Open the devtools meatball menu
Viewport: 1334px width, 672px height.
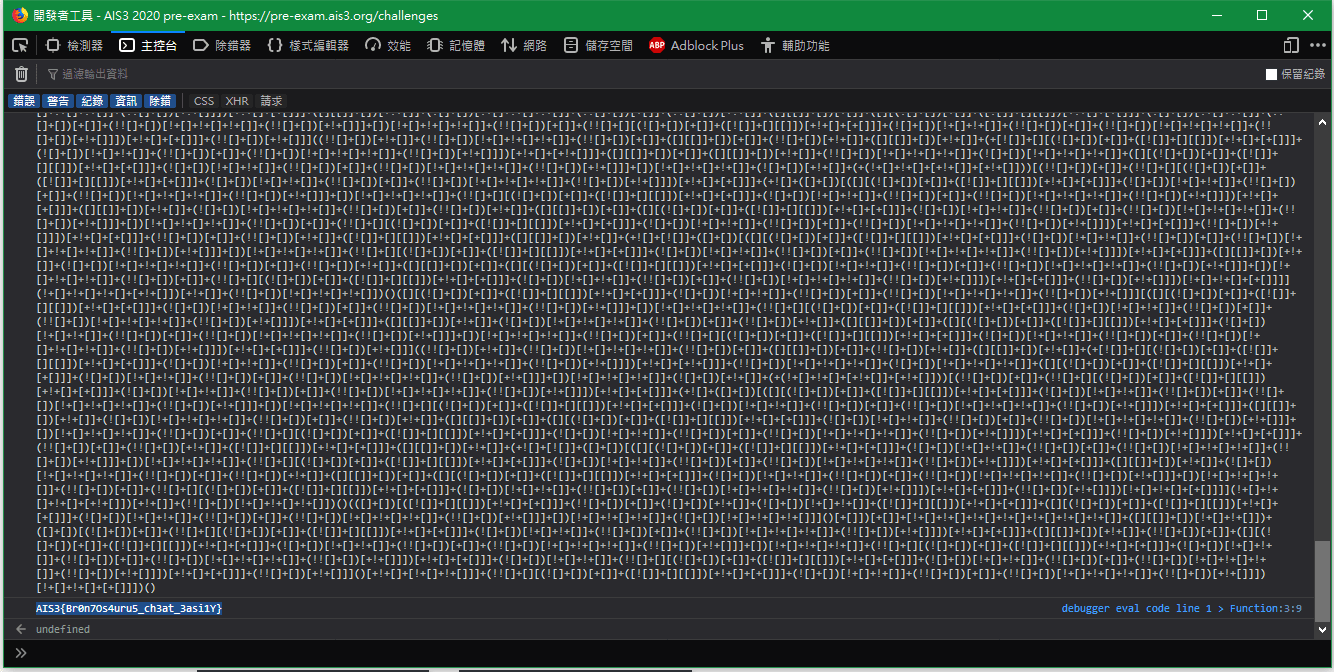(x=1319, y=45)
